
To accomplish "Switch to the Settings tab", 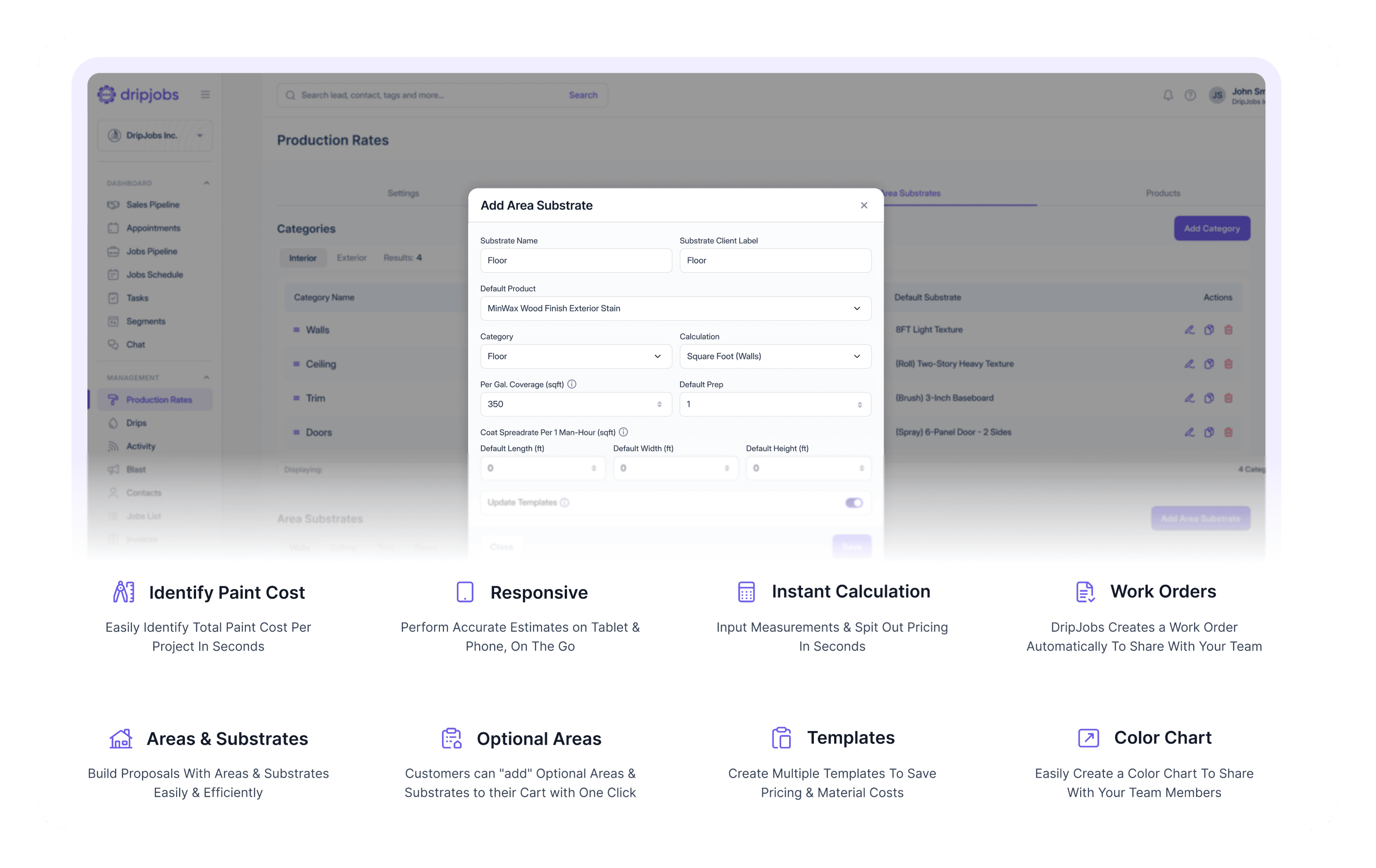I will [403, 193].
